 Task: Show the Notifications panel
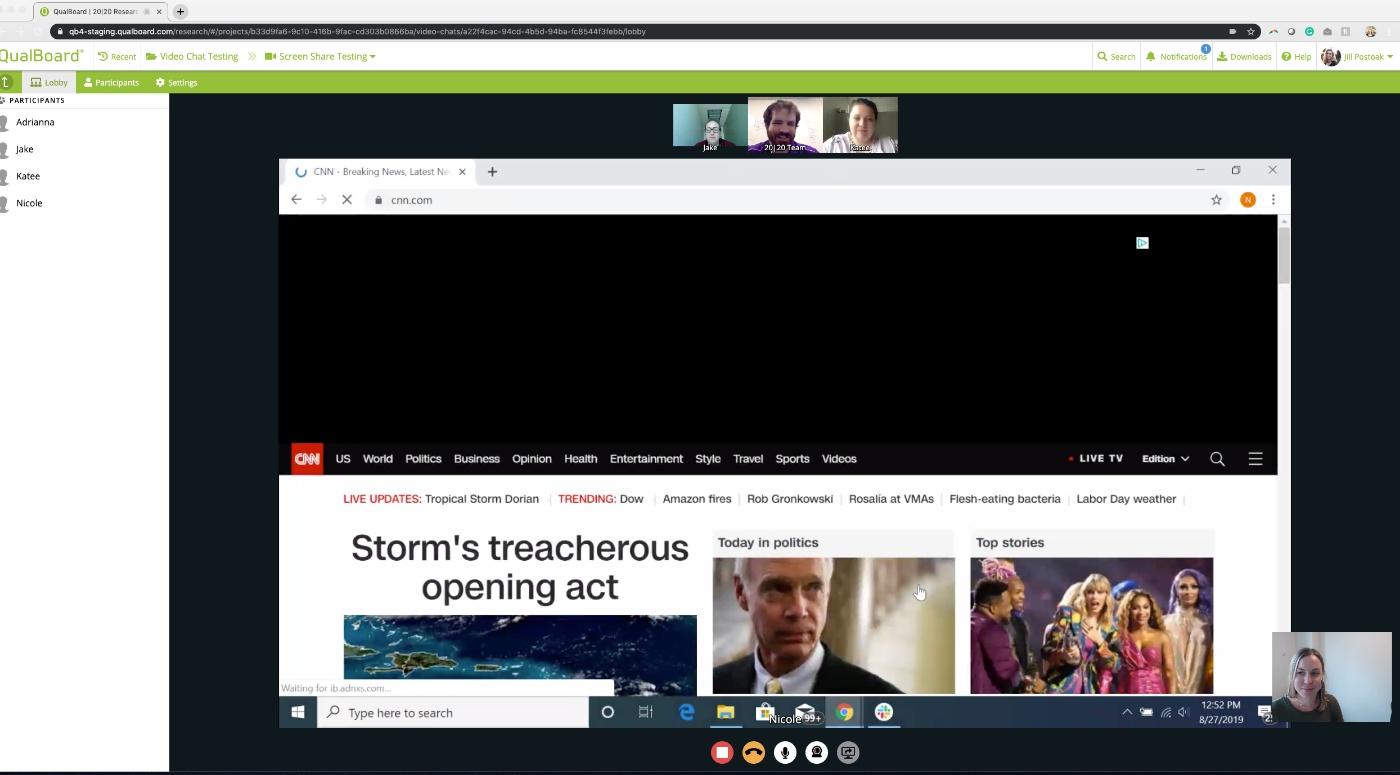1176,56
